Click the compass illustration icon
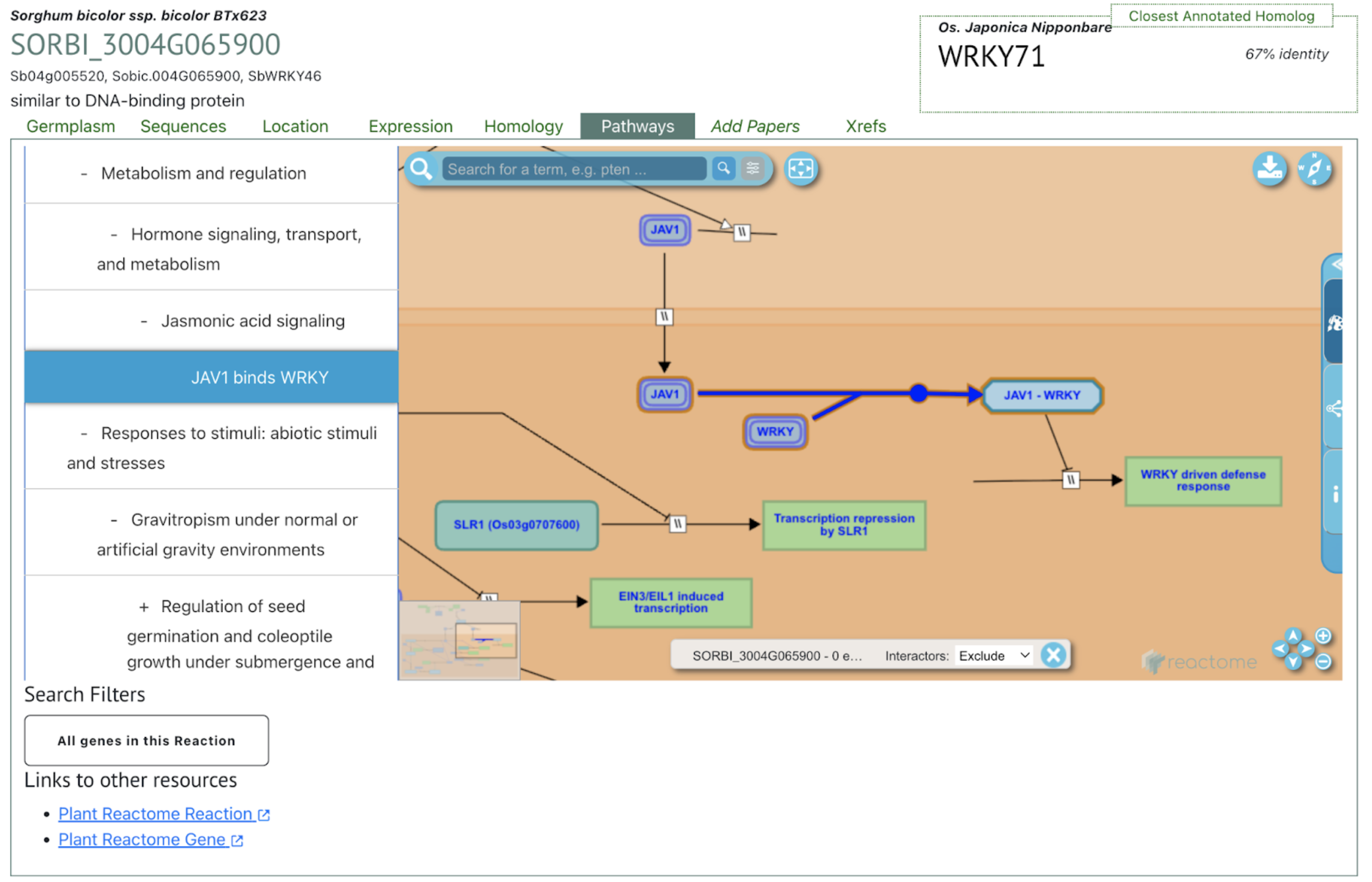The height and width of the screenshot is (882, 1372). 1314,169
